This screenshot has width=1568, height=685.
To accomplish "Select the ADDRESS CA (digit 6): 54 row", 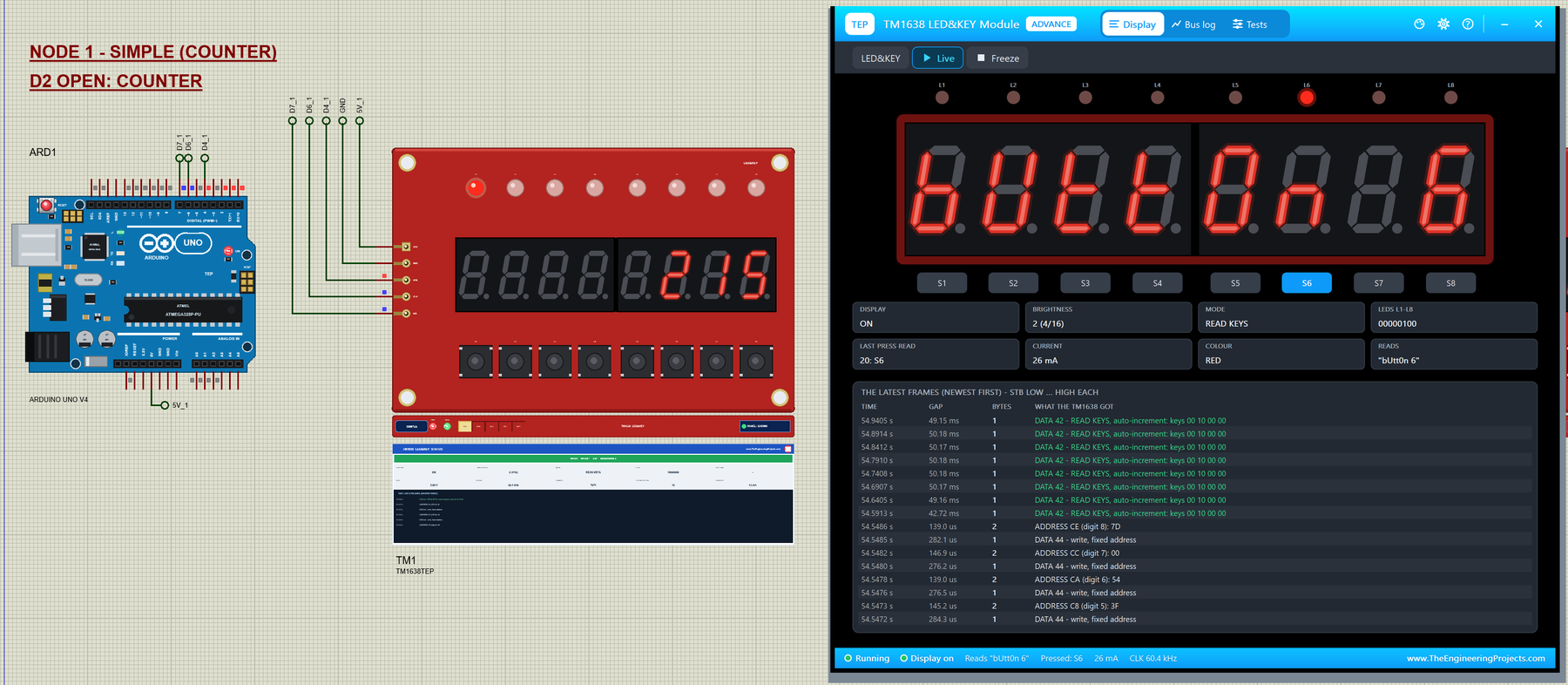I will click(1194, 580).
